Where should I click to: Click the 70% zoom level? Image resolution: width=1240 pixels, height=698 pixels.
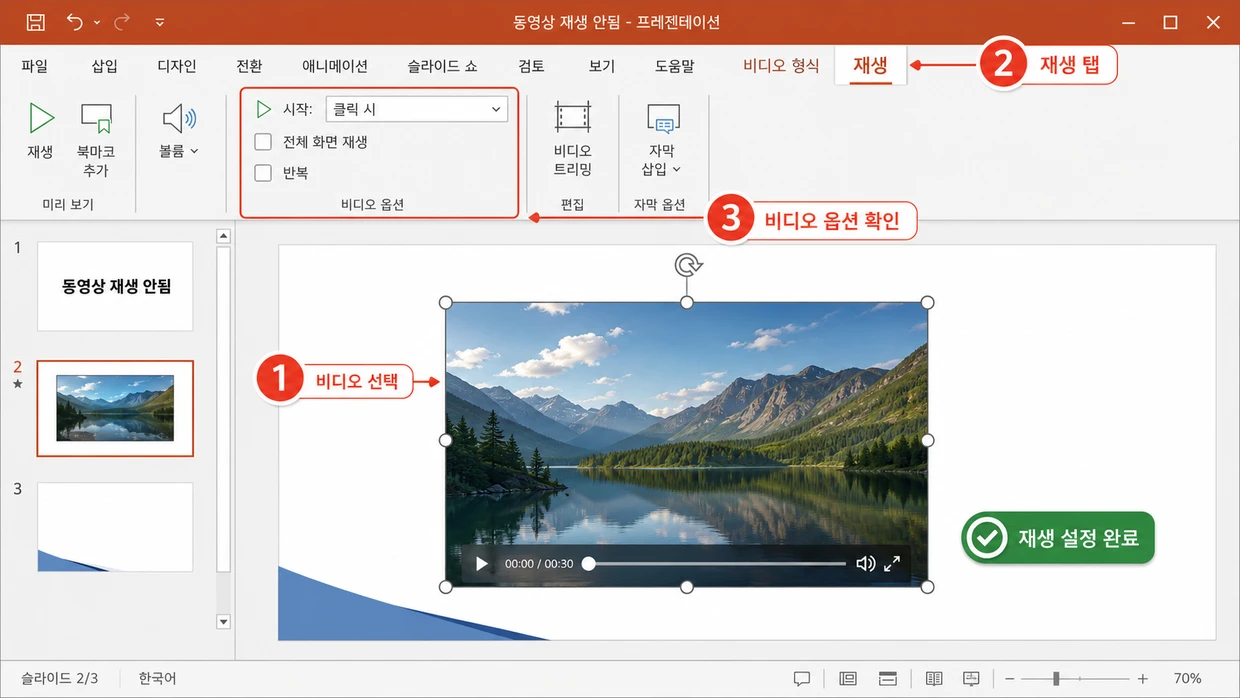pos(1187,679)
